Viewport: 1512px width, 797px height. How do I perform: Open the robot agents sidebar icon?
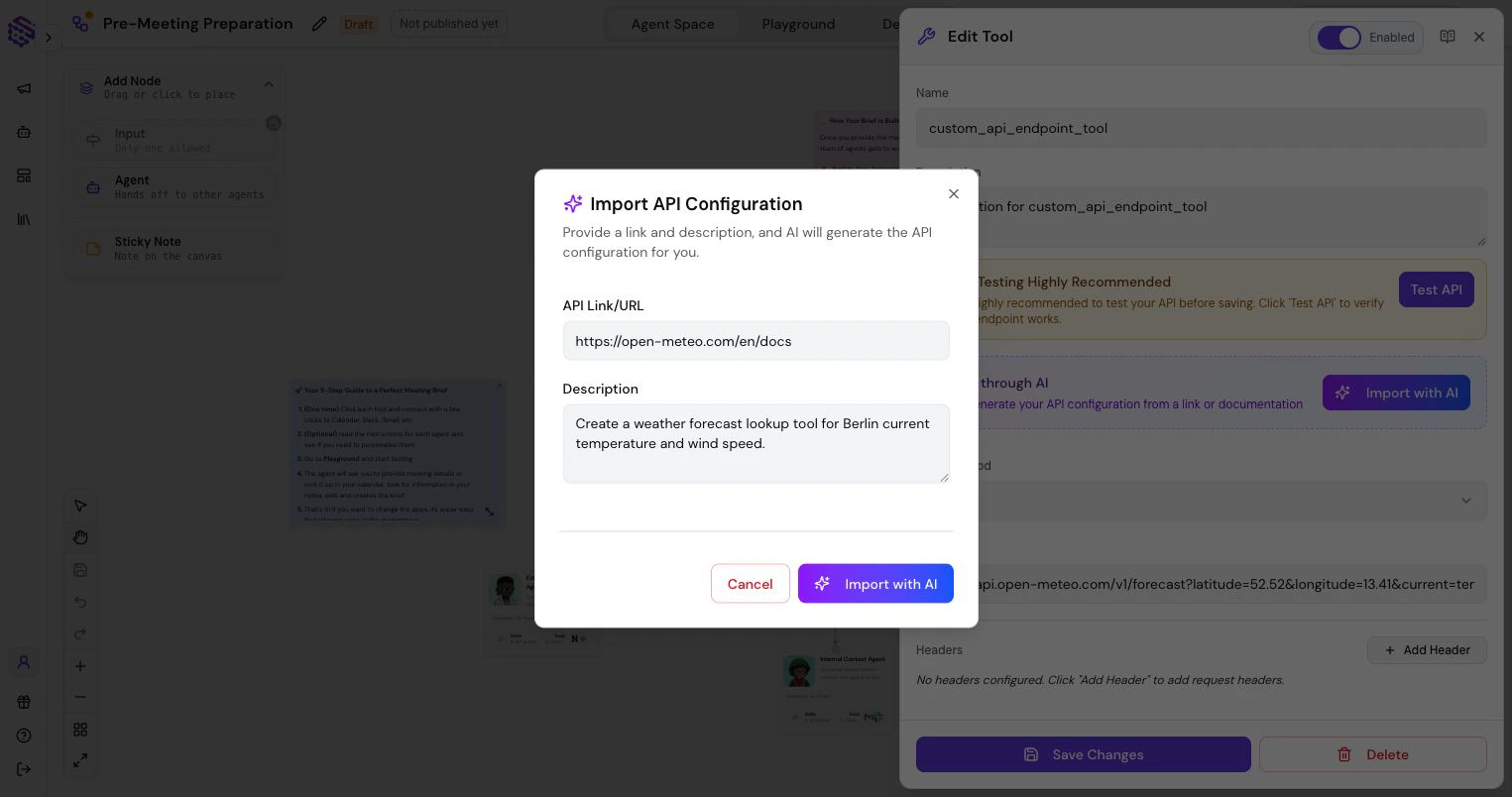(24, 132)
